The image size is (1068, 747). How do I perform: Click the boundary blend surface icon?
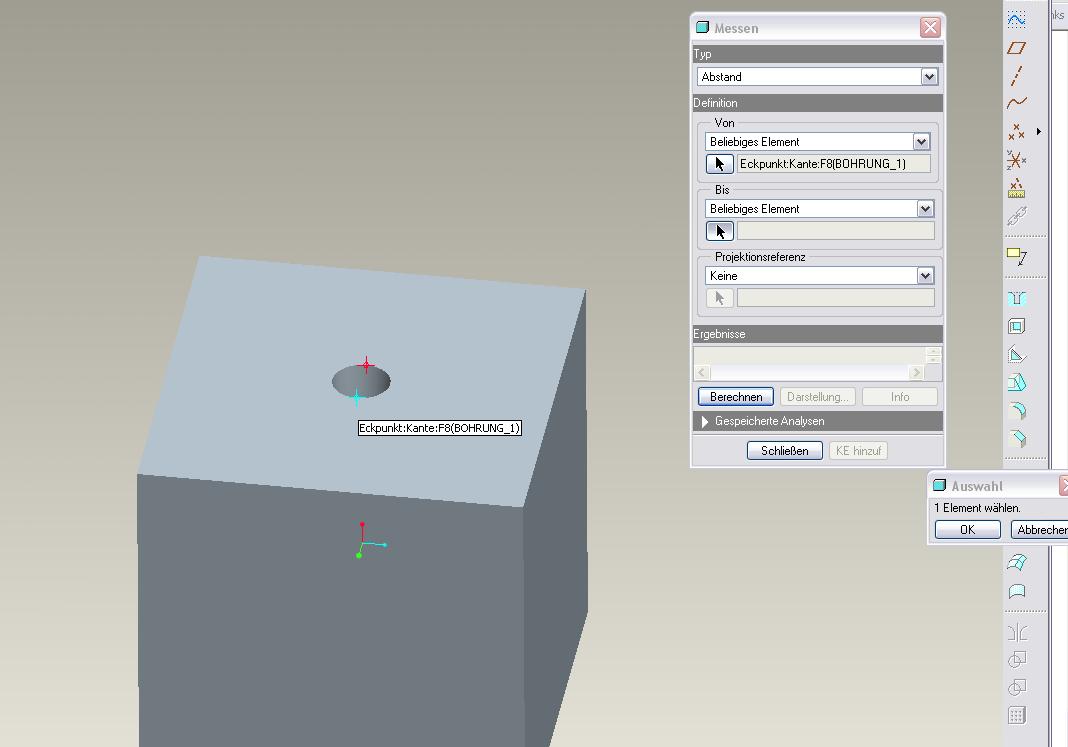[1016, 562]
